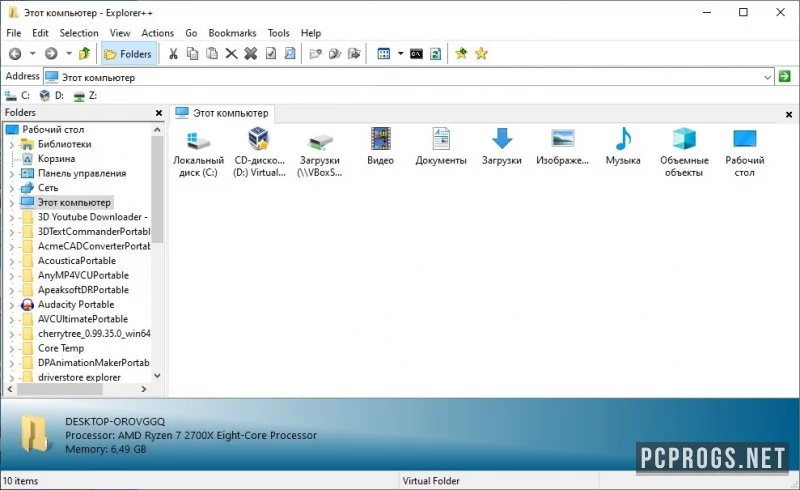The height and width of the screenshot is (490, 800).
Task: Open the Go menu
Action: (x=191, y=33)
